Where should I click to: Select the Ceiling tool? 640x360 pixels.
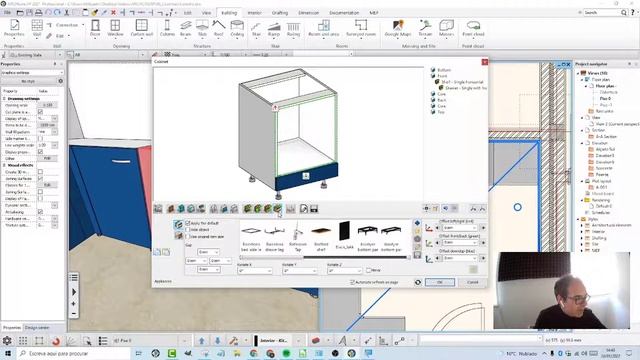237,28
